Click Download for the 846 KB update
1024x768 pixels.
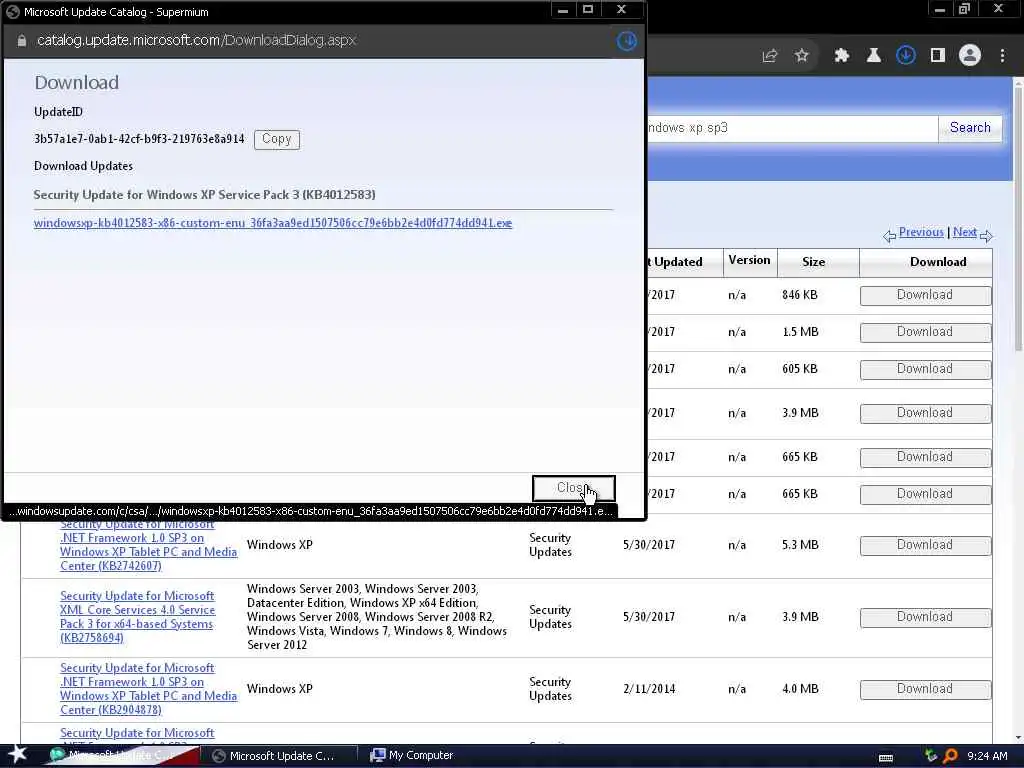click(x=925, y=295)
